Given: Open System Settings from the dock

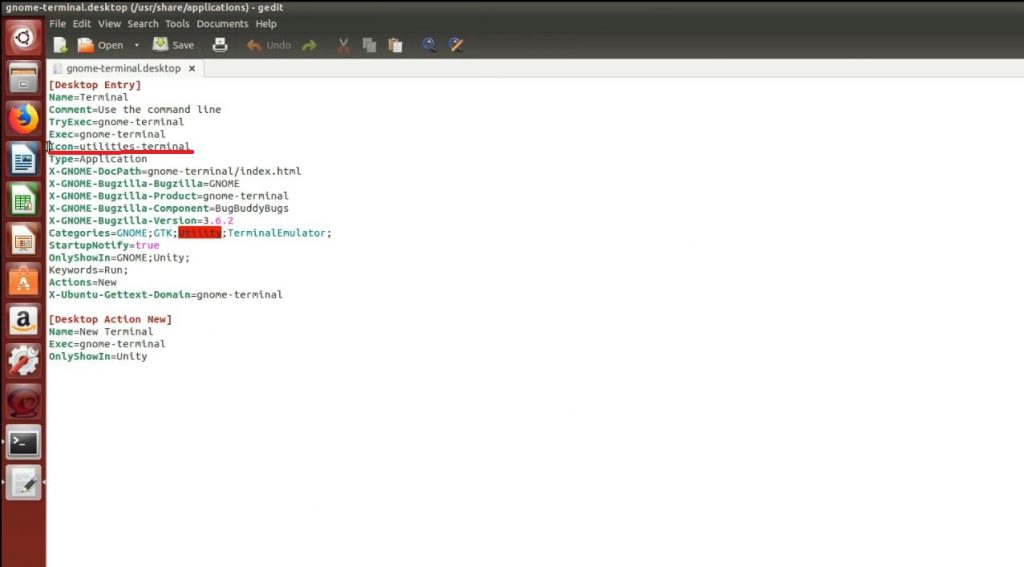Looking at the screenshot, I should pyautogui.click(x=24, y=362).
